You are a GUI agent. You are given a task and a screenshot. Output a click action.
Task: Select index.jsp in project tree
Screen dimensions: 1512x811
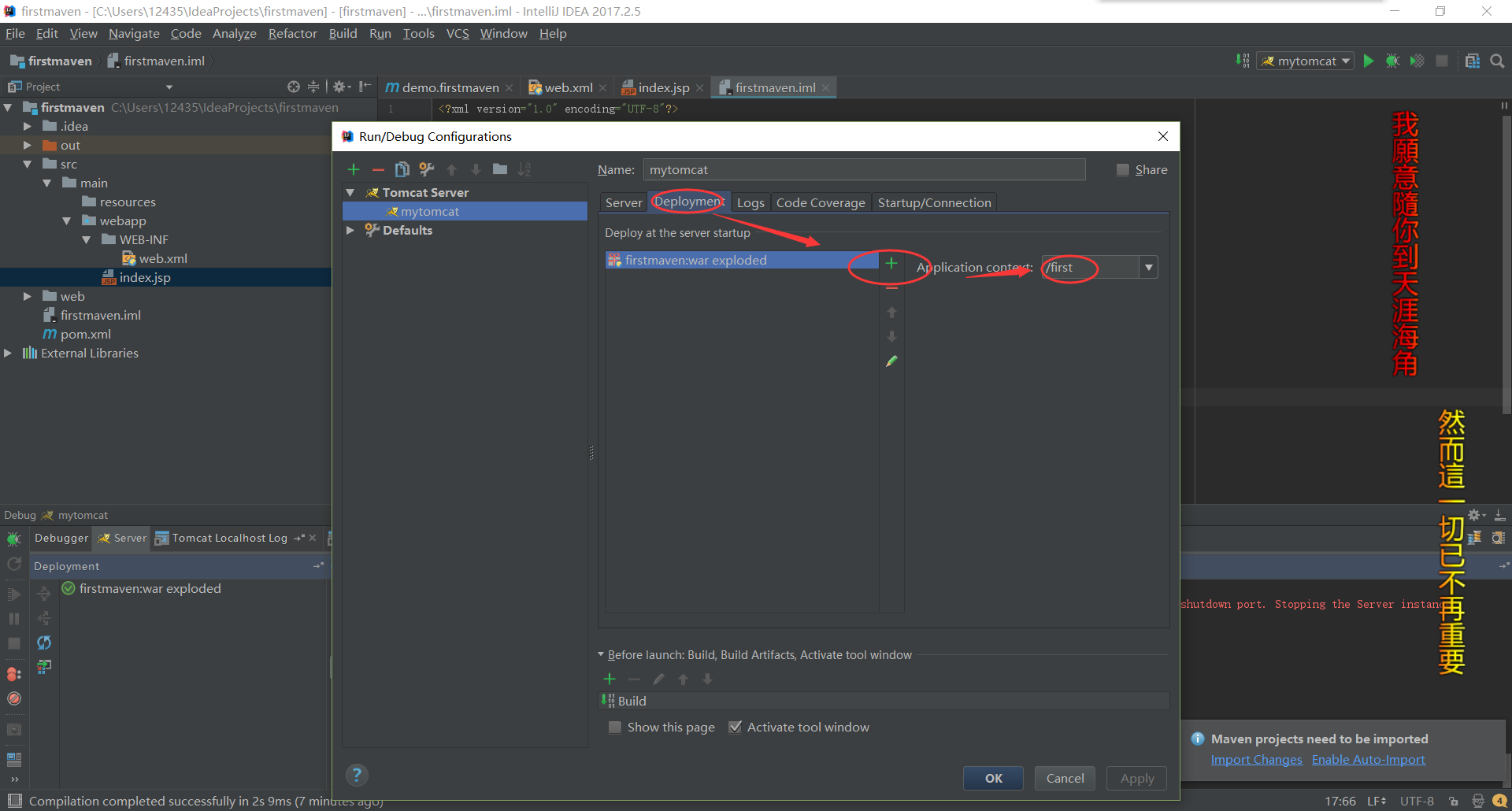(x=144, y=277)
